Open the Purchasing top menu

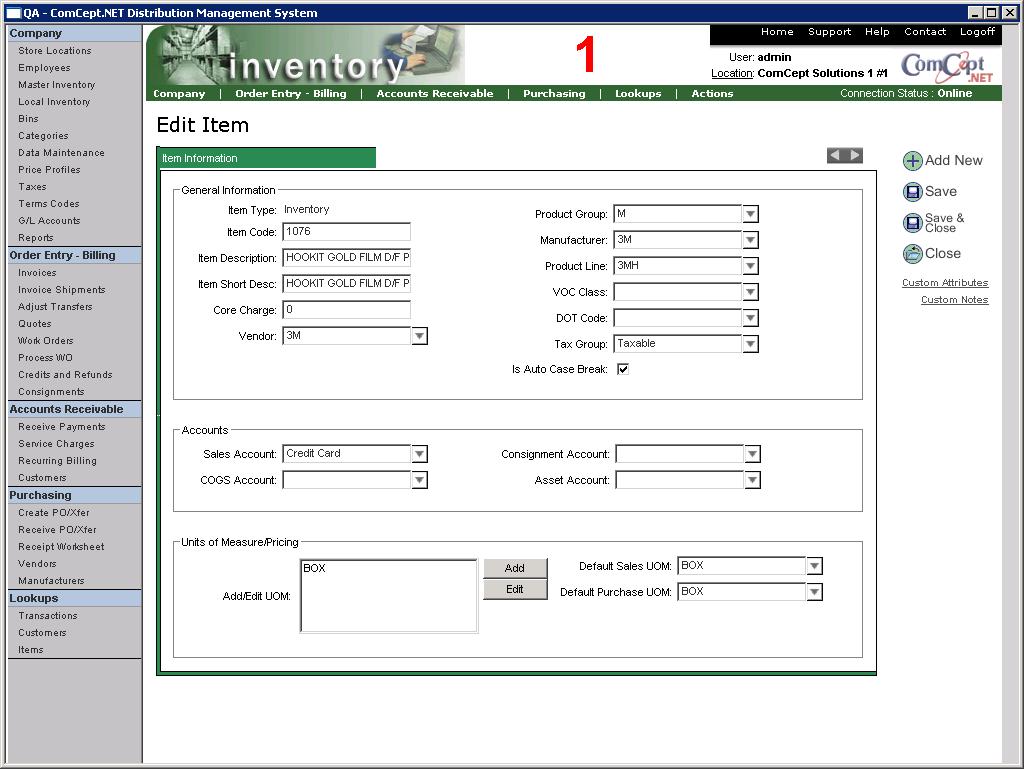tap(554, 93)
